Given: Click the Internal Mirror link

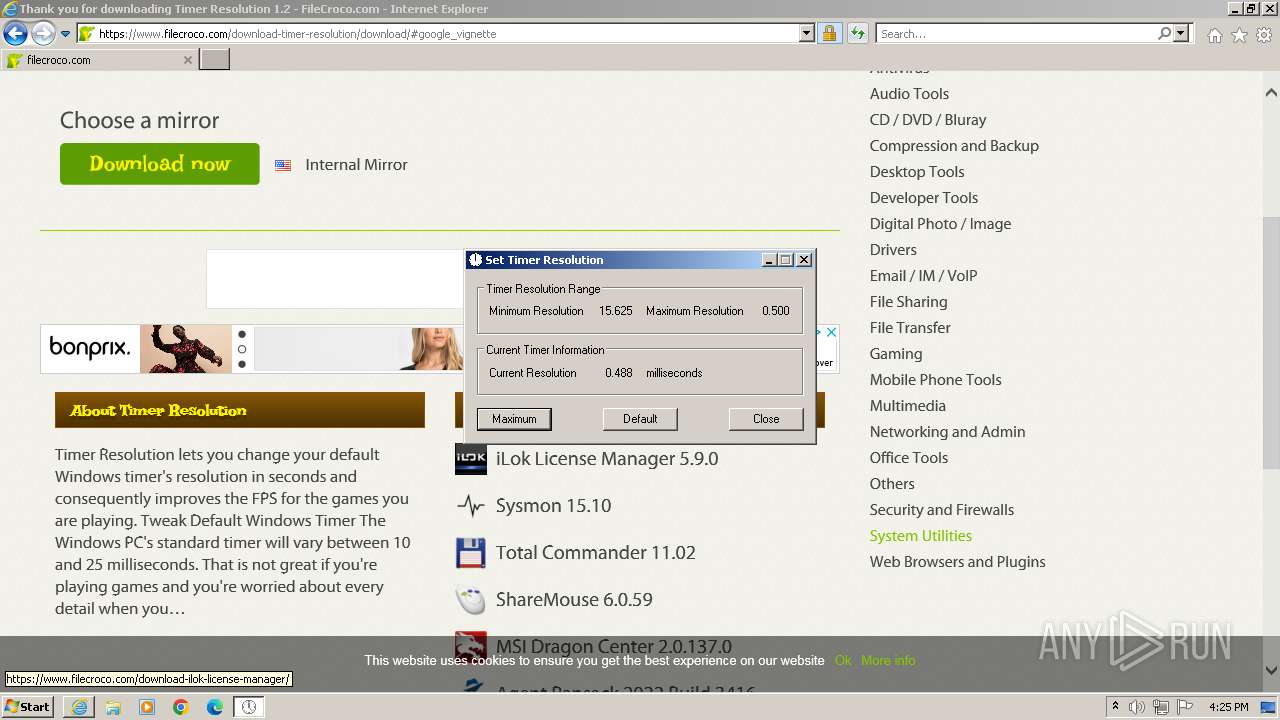Looking at the screenshot, I should 356,165.
